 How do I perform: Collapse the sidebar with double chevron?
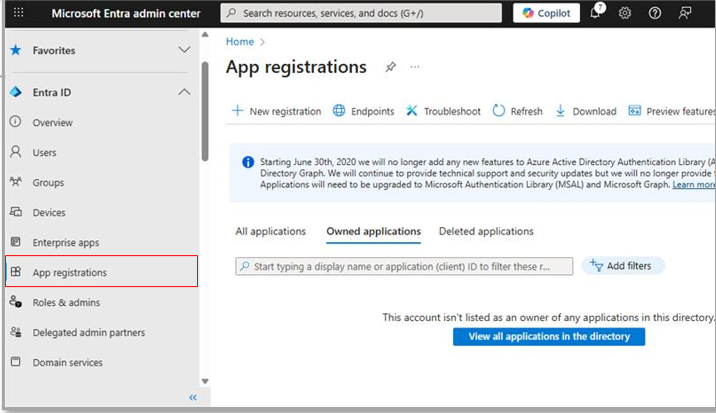click(193, 397)
